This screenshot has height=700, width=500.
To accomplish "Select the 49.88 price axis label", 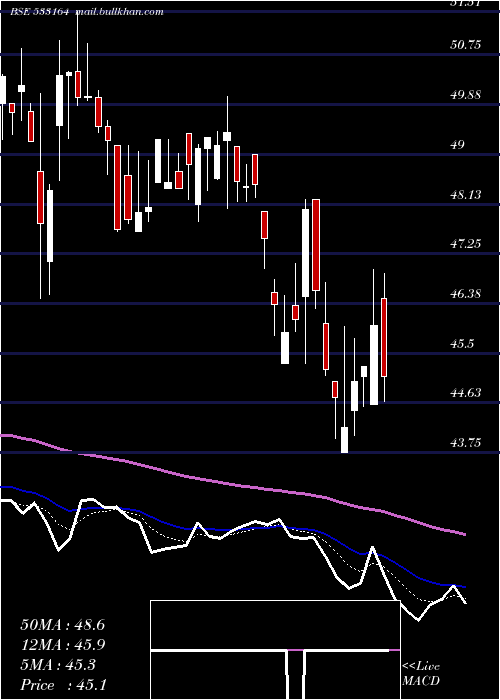I will (466, 95).
